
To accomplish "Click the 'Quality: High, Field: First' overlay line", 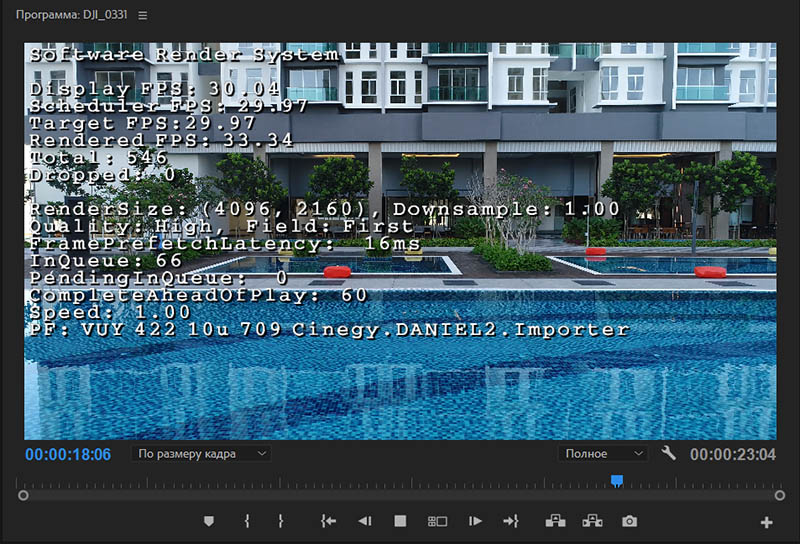I will pyautogui.click(x=221, y=226).
